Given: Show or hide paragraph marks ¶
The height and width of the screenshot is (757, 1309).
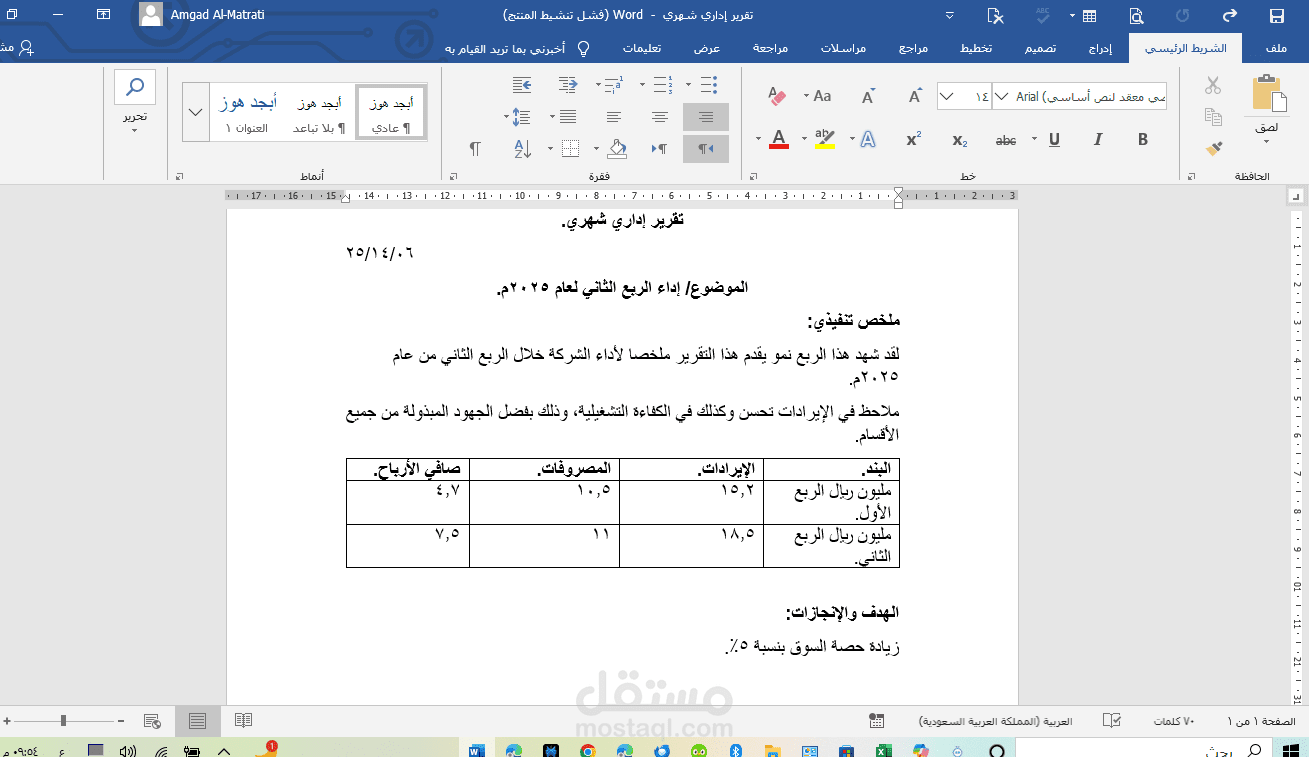Looking at the screenshot, I should (x=475, y=149).
